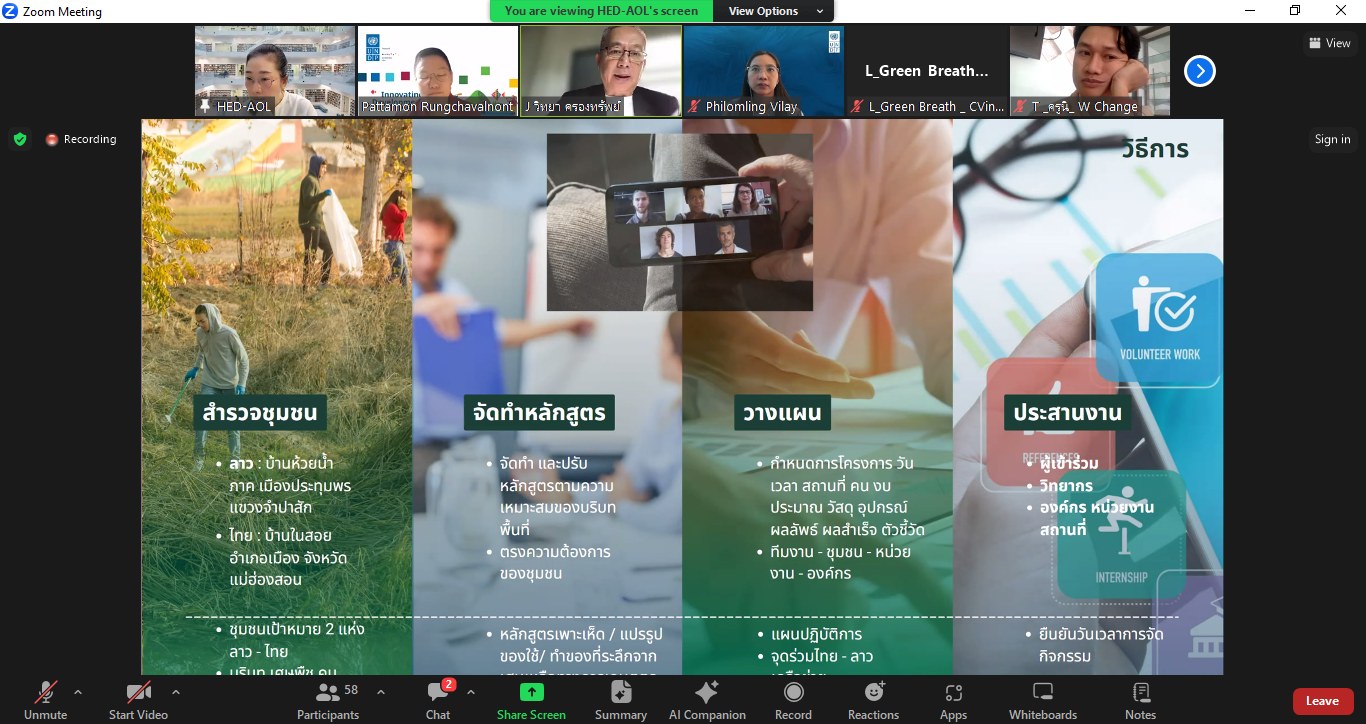1366x724 pixels.
Task: Toggle the Record button
Action: pyautogui.click(x=793, y=698)
